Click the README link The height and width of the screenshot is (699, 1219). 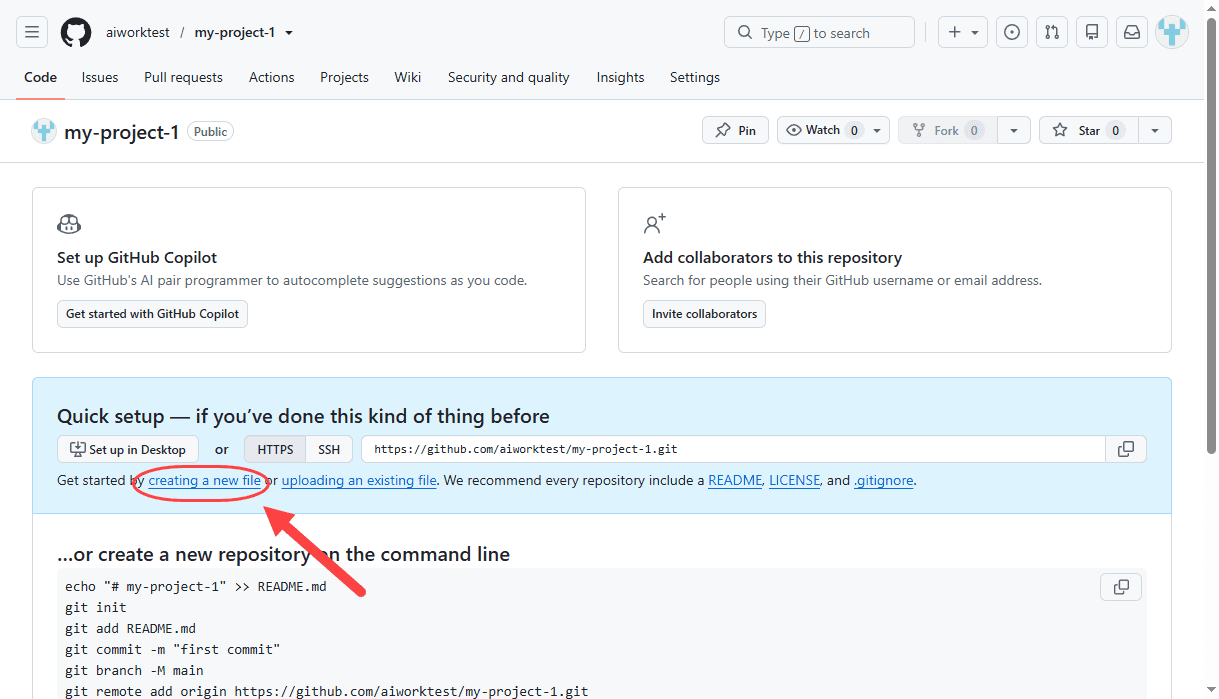point(735,480)
